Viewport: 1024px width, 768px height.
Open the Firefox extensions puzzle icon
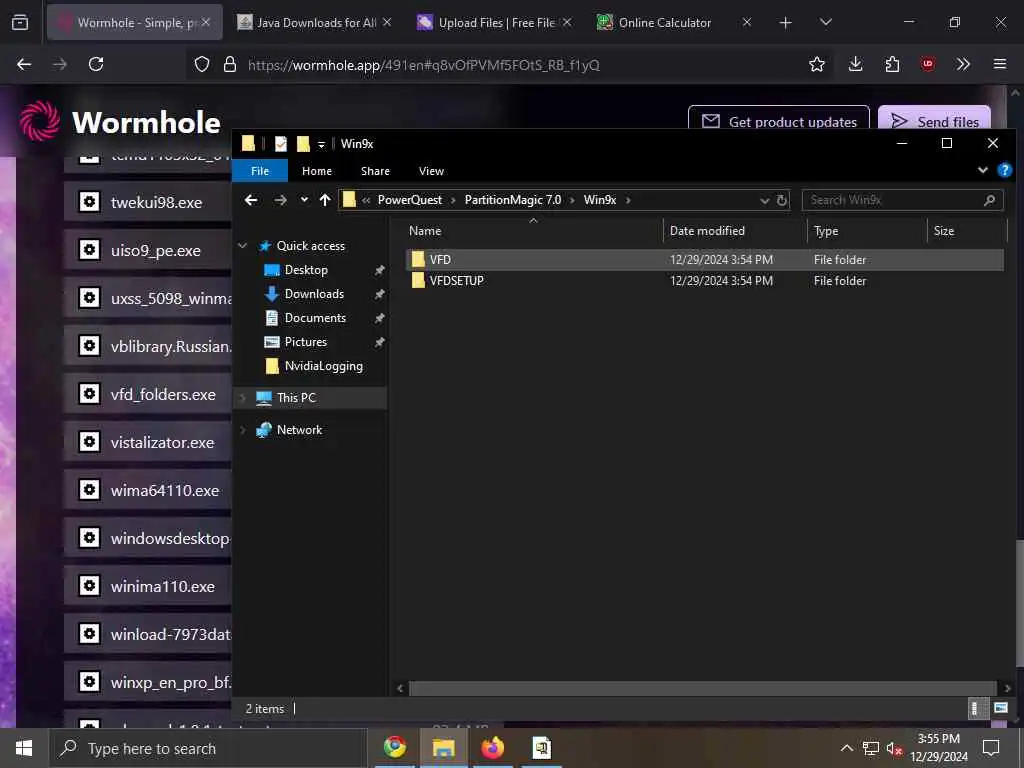coord(892,64)
